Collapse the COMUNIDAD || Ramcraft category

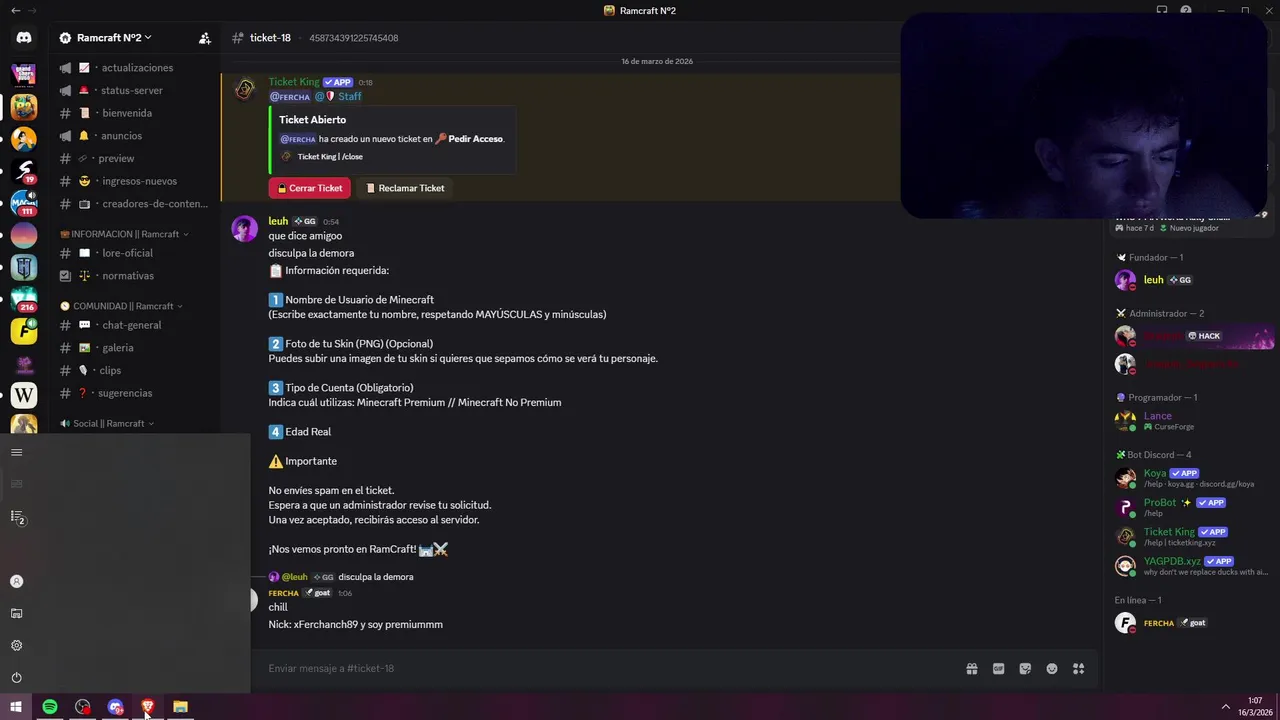[121, 306]
